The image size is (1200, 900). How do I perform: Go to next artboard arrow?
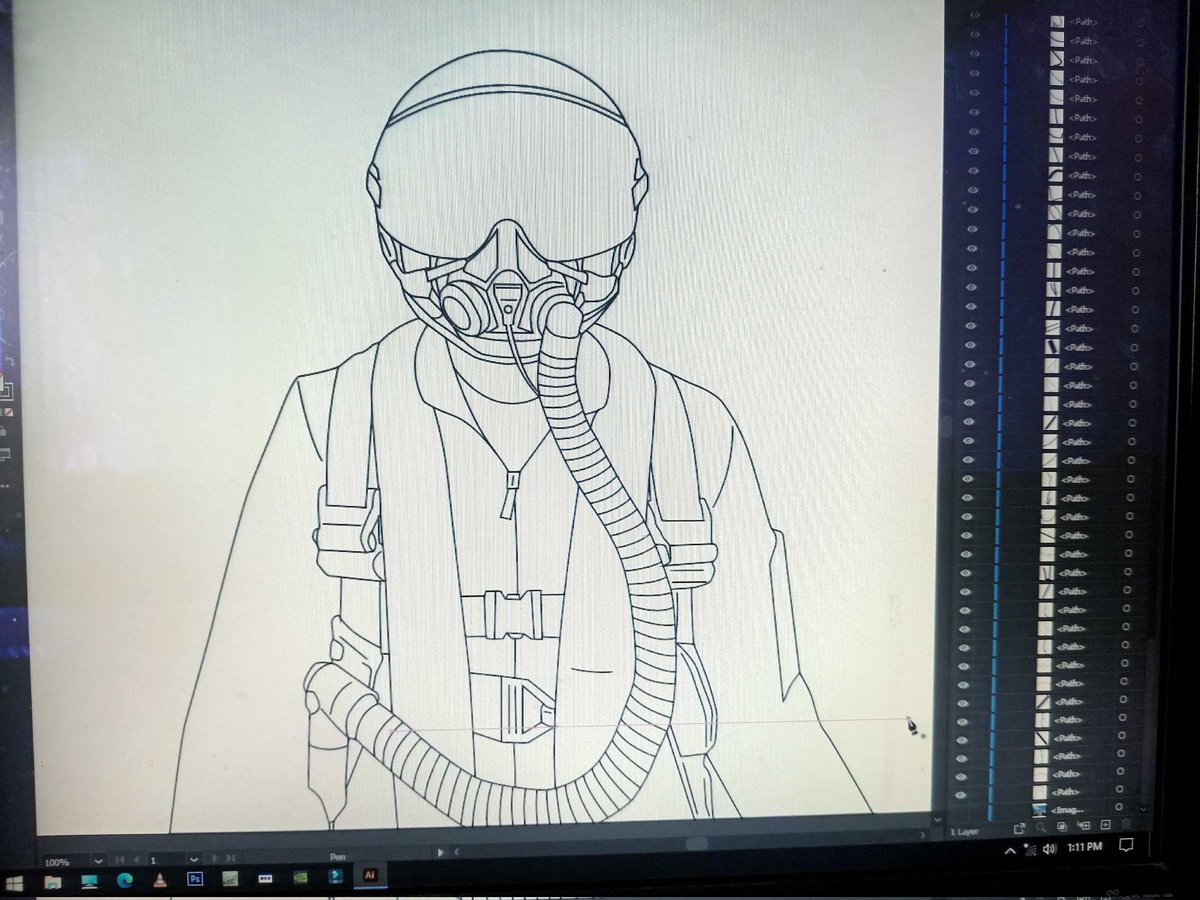(214, 858)
